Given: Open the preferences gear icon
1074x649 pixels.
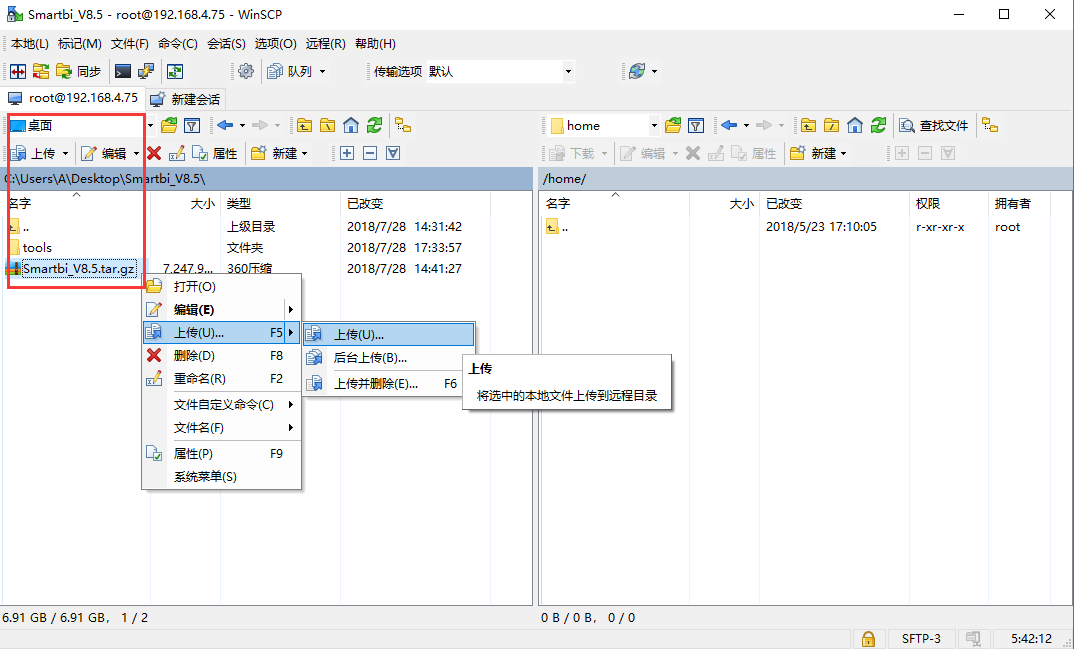Looking at the screenshot, I should [246, 71].
